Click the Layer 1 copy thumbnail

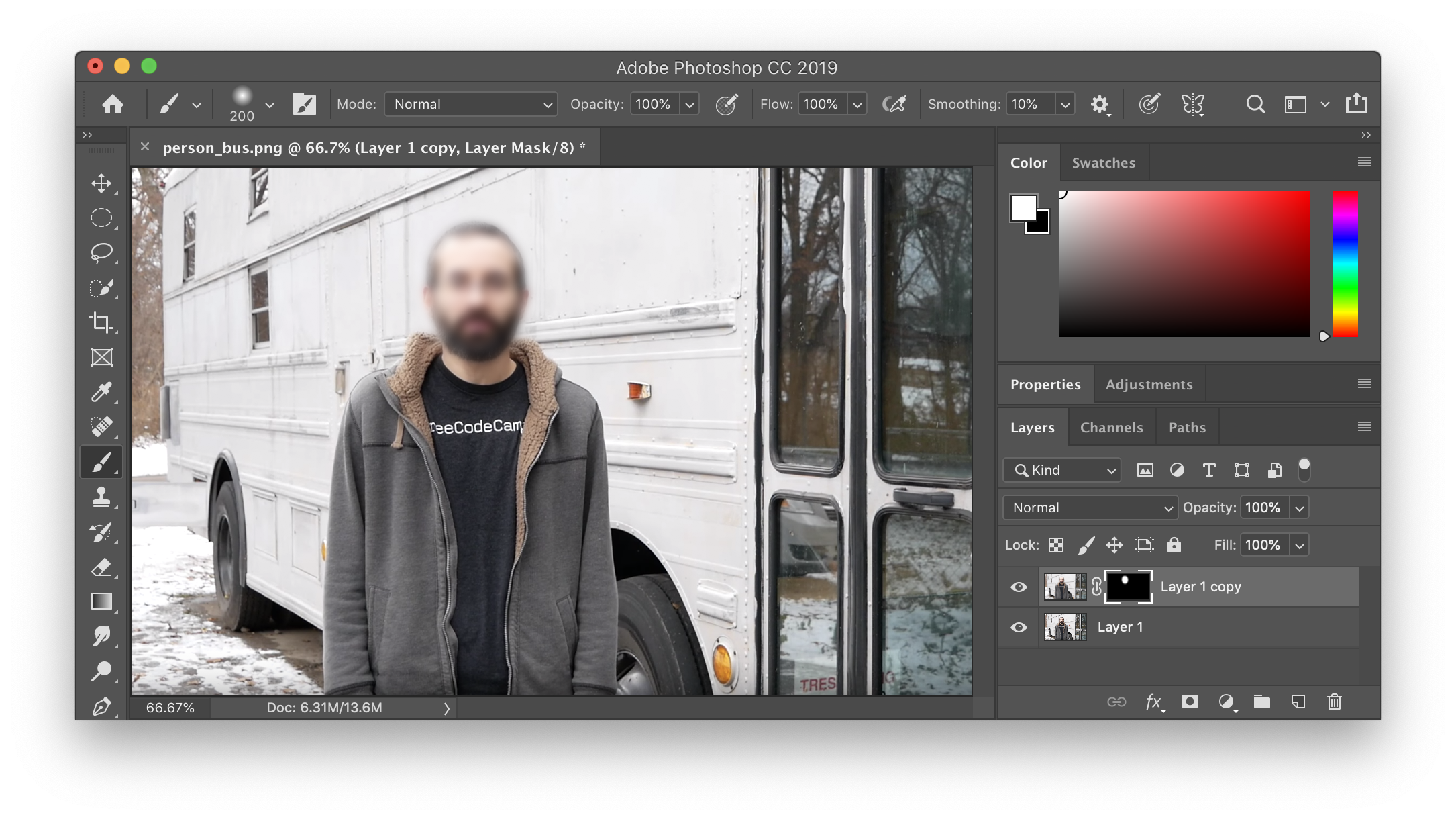point(1064,586)
